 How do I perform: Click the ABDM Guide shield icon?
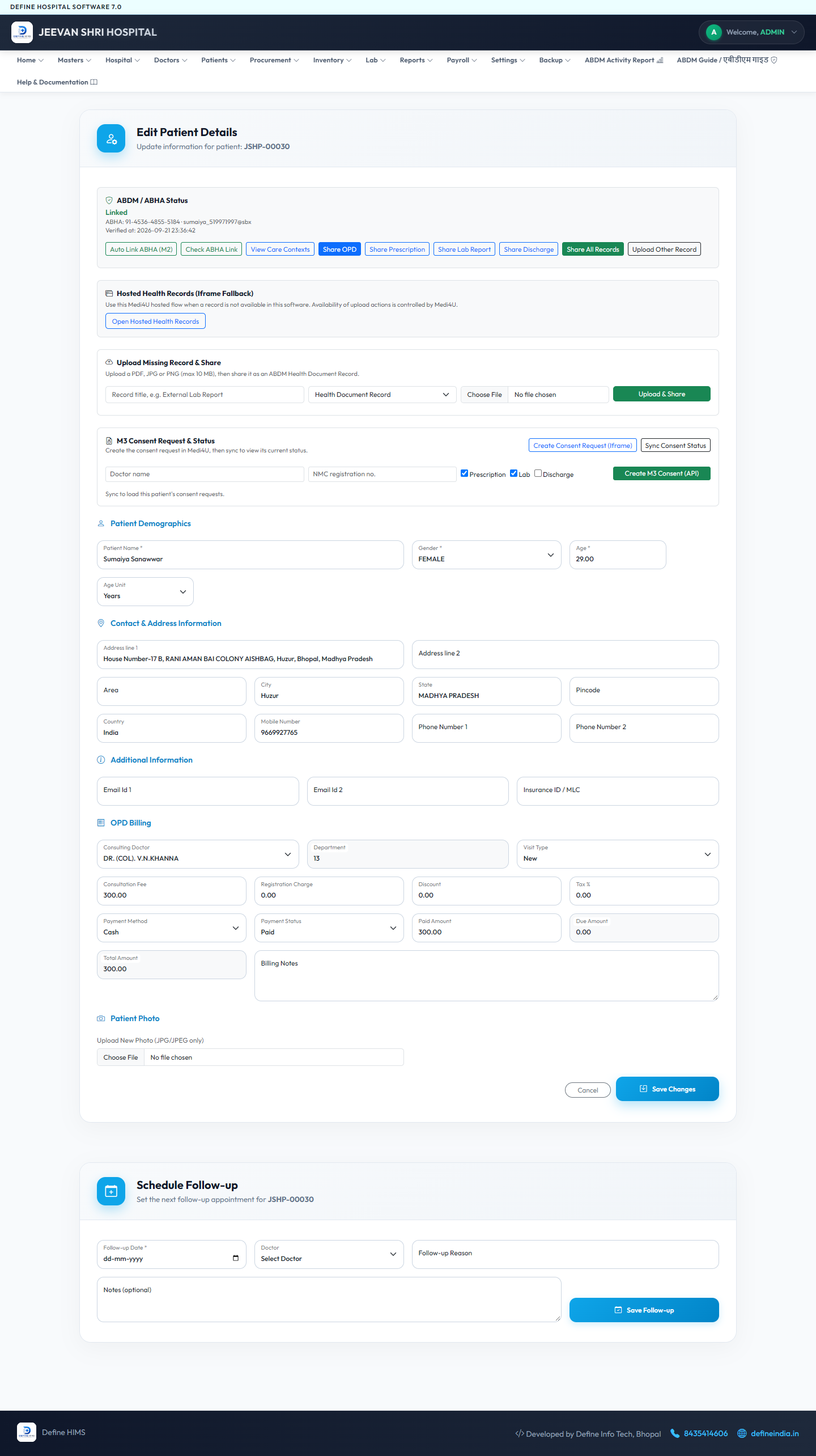tap(774, 60)
